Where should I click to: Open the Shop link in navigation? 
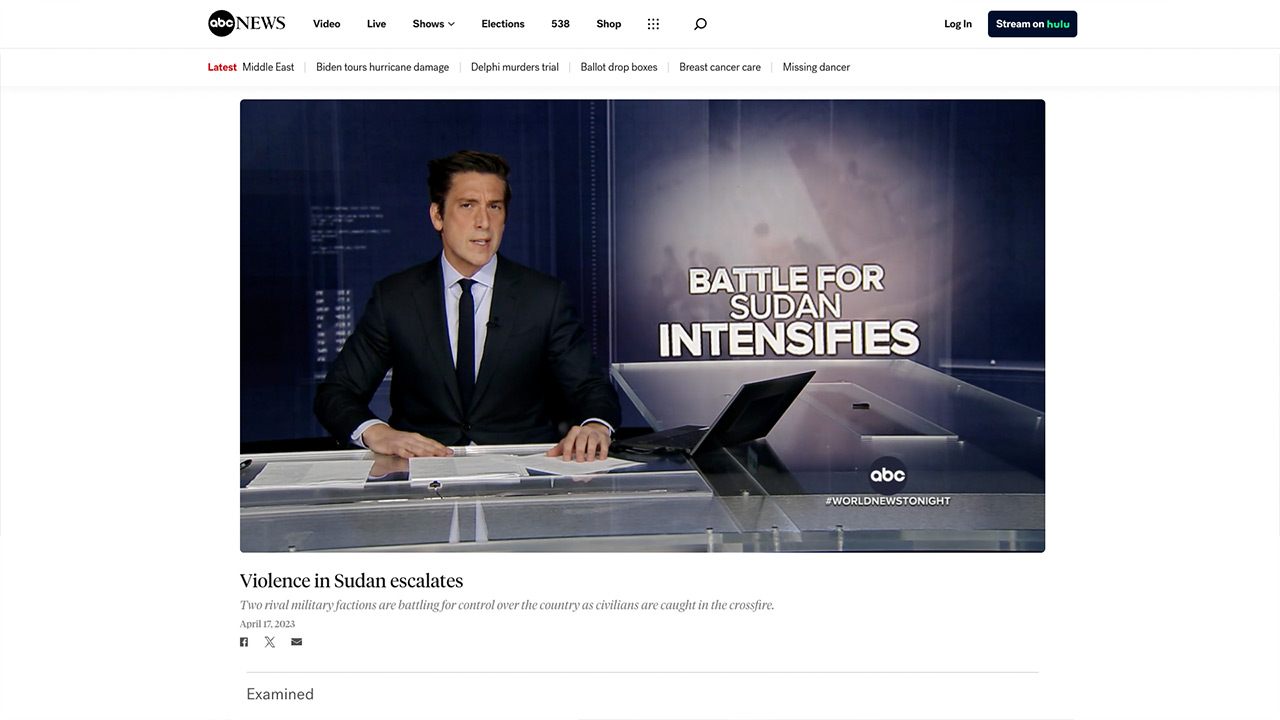[609, 24]
